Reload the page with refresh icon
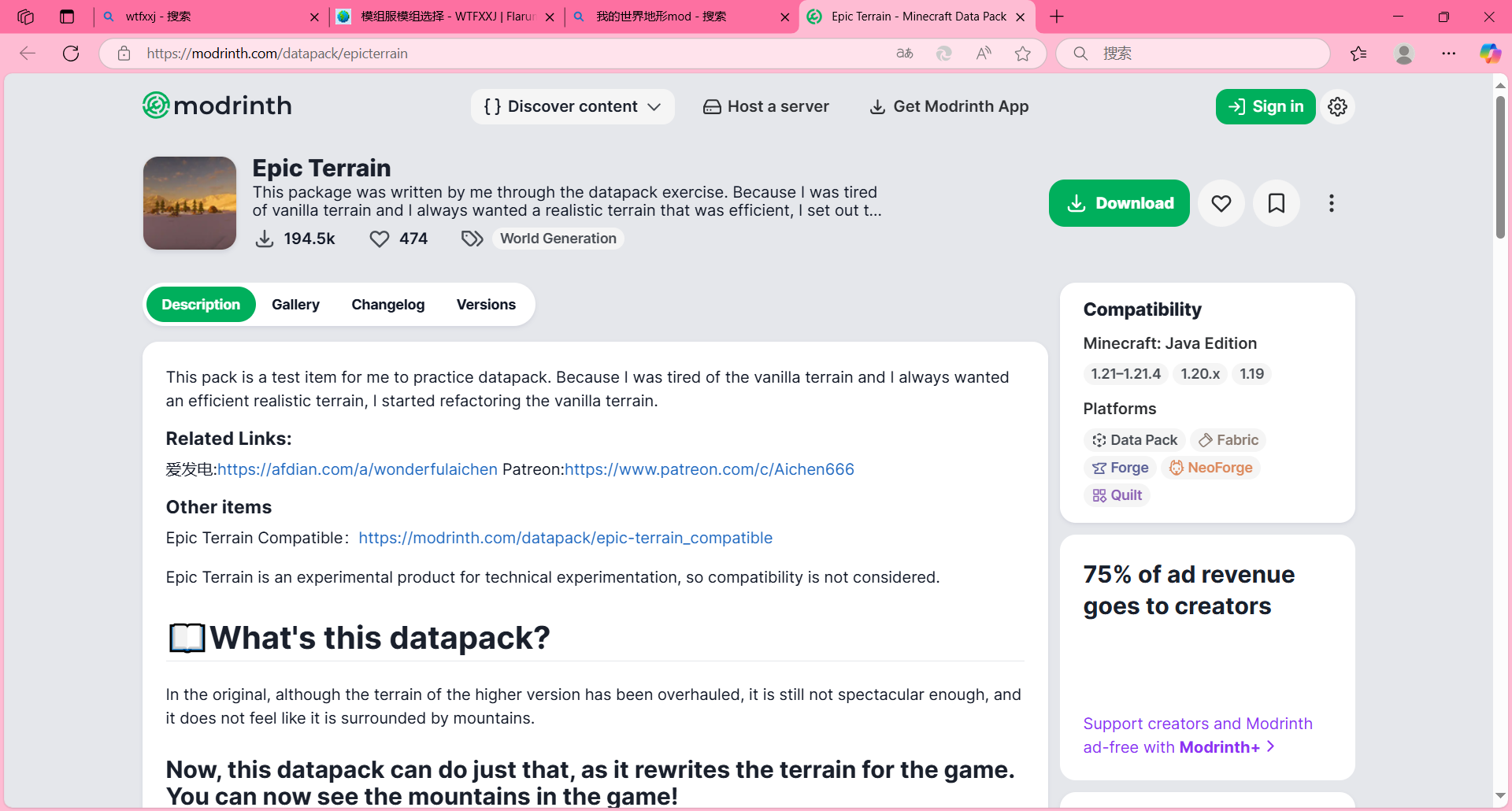 [71, 54]
